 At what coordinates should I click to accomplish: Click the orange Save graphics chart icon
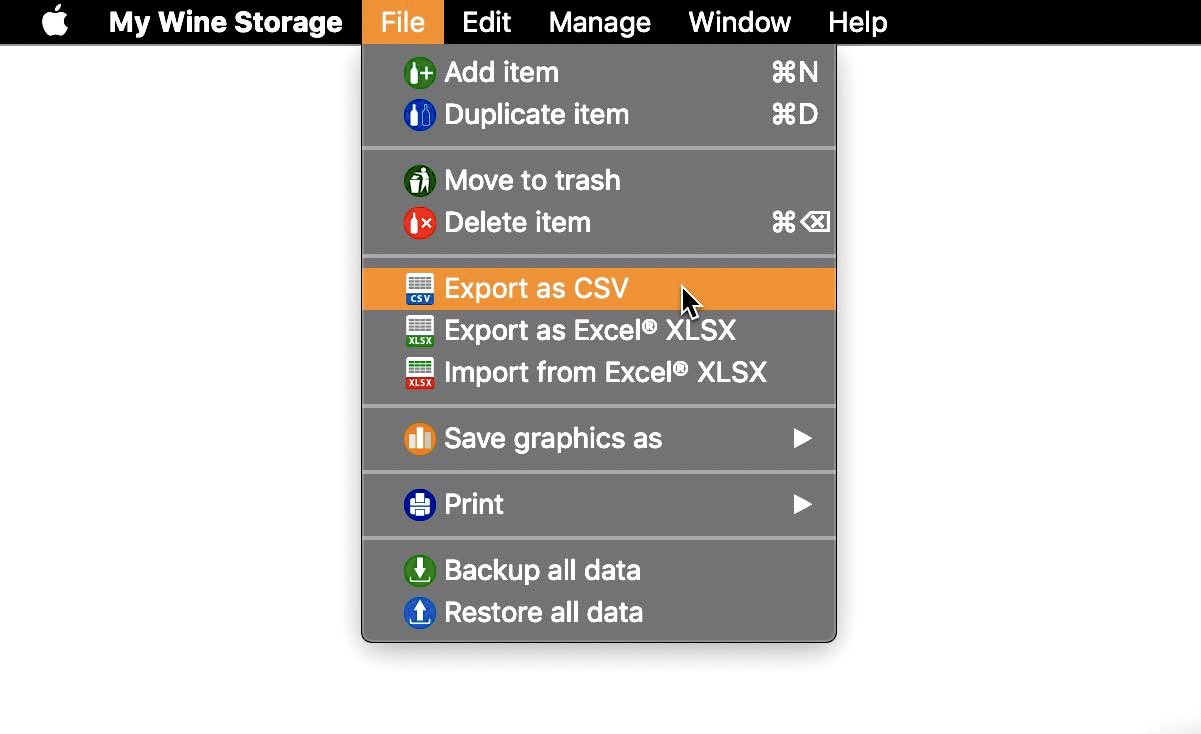click(419, 439)
